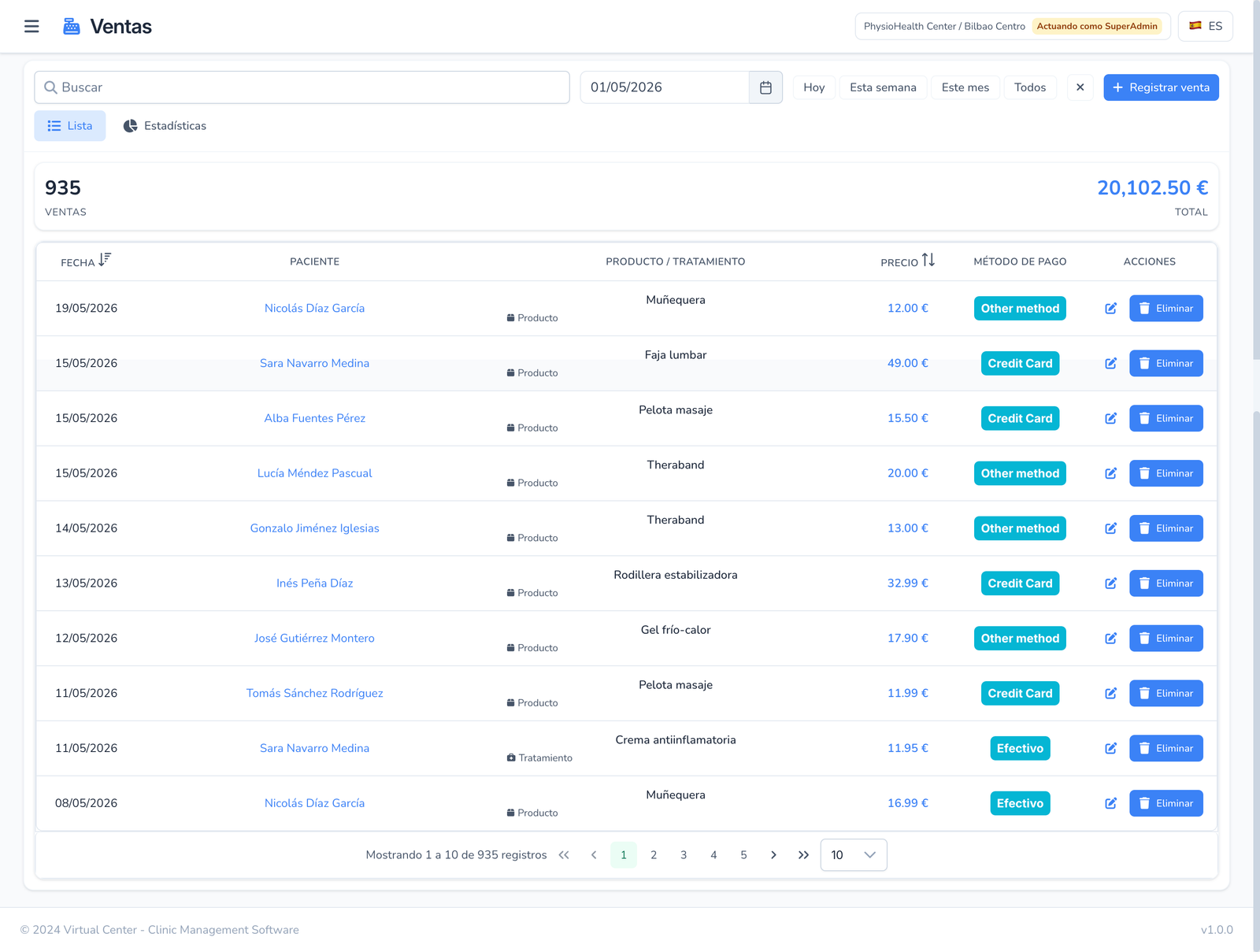Click Efectivo badge on Crema antiinflamatoria row

1020,749
